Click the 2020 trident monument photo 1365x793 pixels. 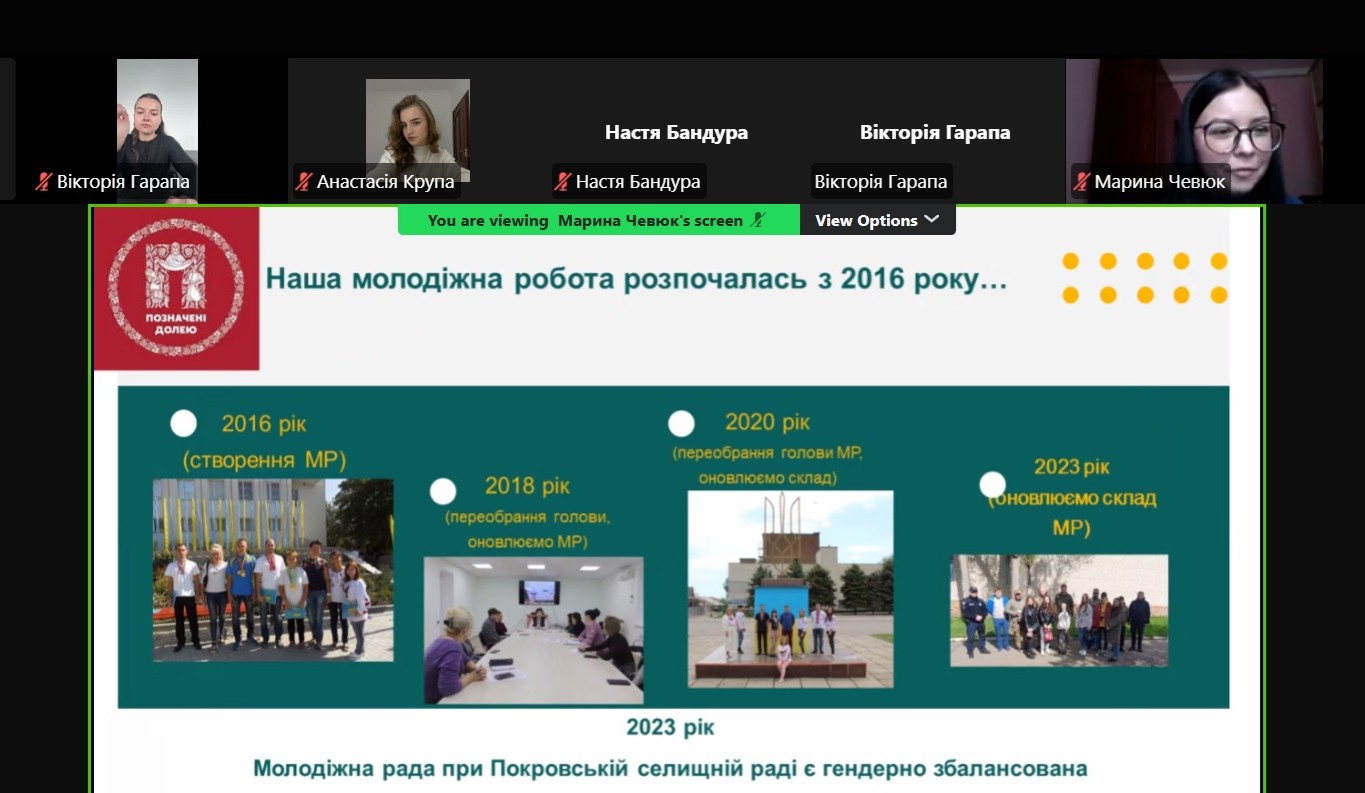click(790, 588)
